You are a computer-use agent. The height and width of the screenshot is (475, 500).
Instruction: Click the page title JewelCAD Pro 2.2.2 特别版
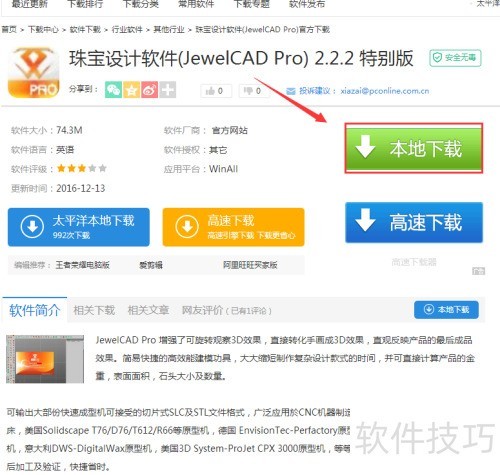pos(241,58)
